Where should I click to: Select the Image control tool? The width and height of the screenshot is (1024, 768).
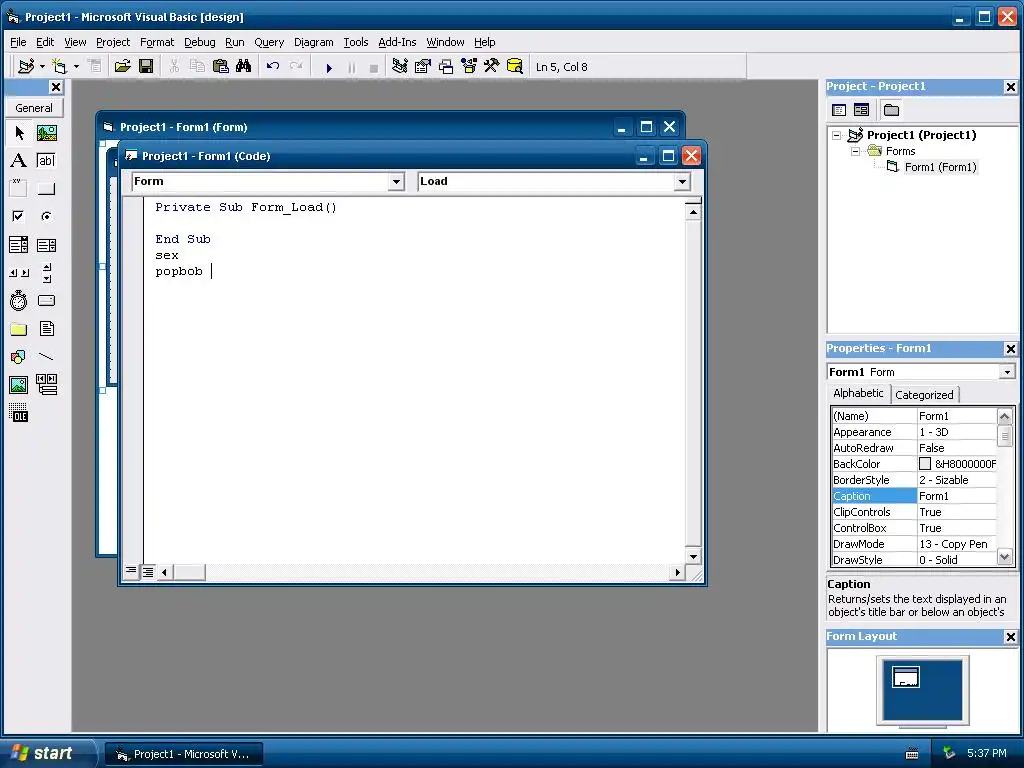(19, 385)
